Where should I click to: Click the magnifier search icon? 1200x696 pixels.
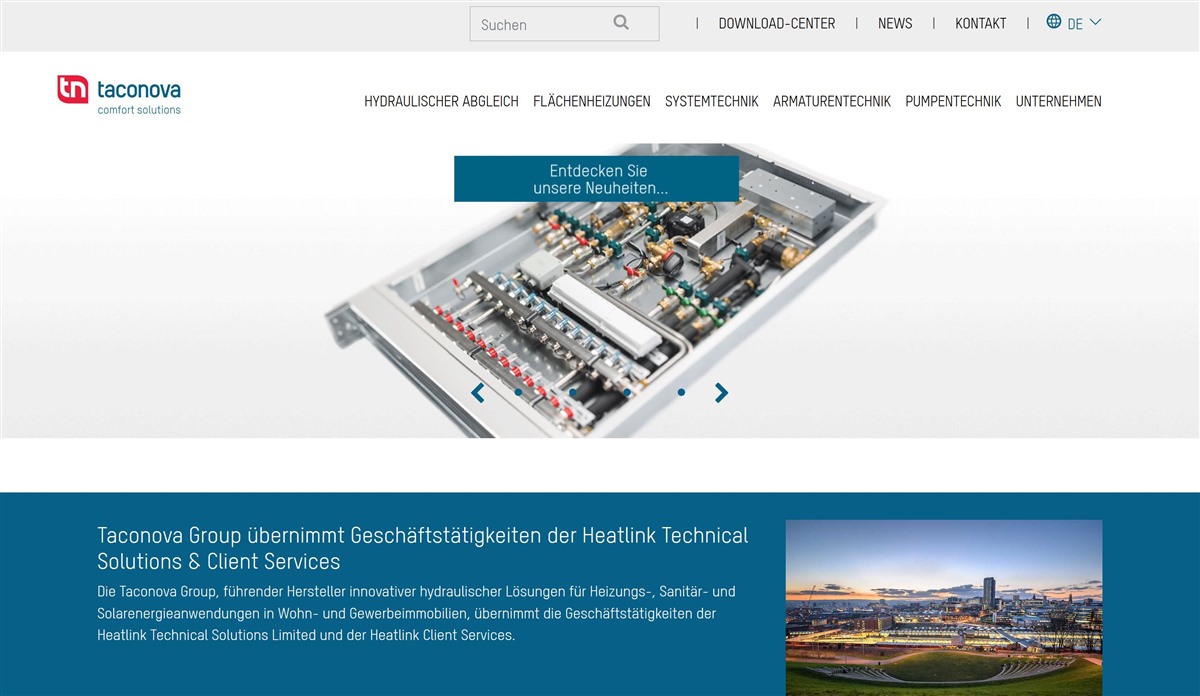point(621,23)
